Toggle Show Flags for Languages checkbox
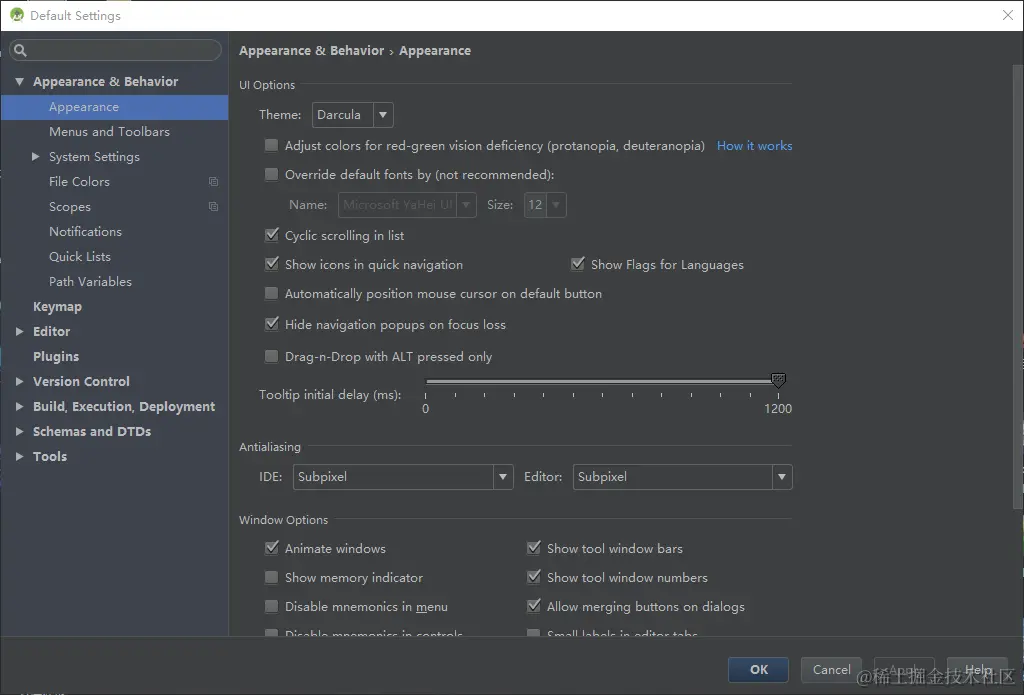 tap(577, 265)
